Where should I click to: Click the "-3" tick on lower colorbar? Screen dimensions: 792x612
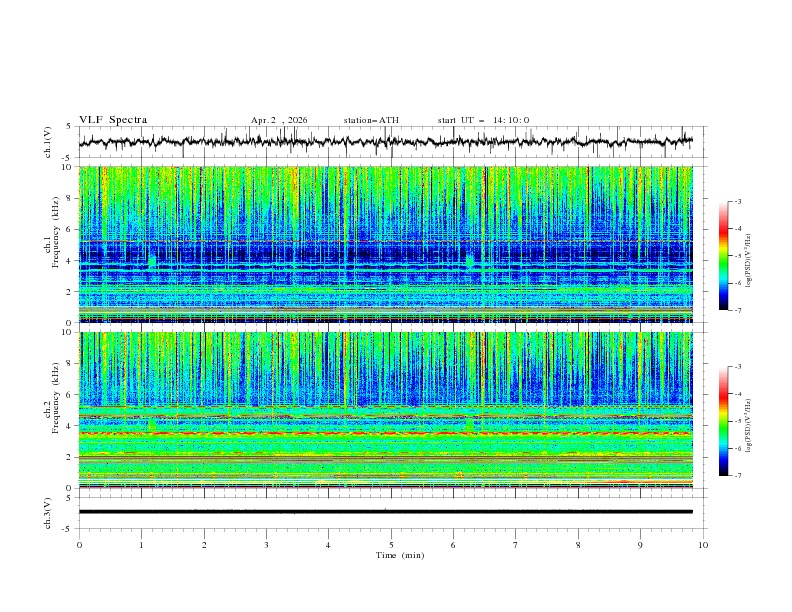coord(737,367)
